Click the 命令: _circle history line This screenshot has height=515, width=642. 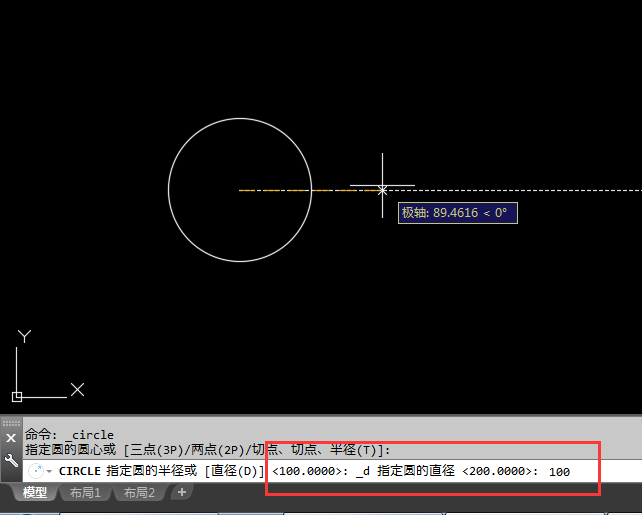[x=69, y=435]
